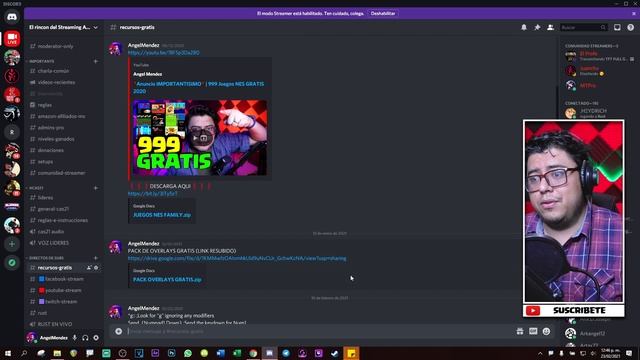Screen dimensions: 640x360
Task: Open drive.google.com overlays link
Action: 237,258
